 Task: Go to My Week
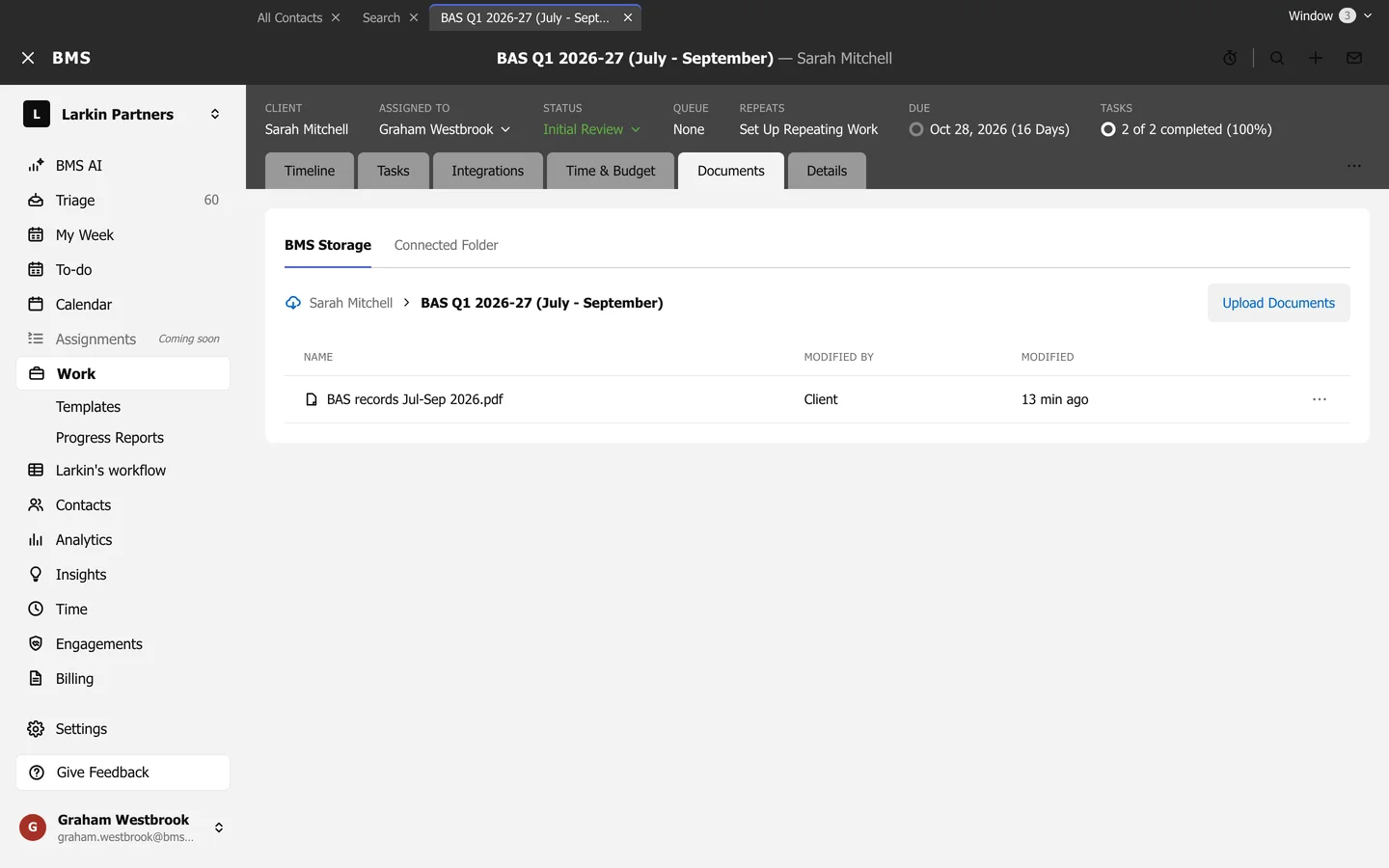pyautogui.click(x=123, y=235)
